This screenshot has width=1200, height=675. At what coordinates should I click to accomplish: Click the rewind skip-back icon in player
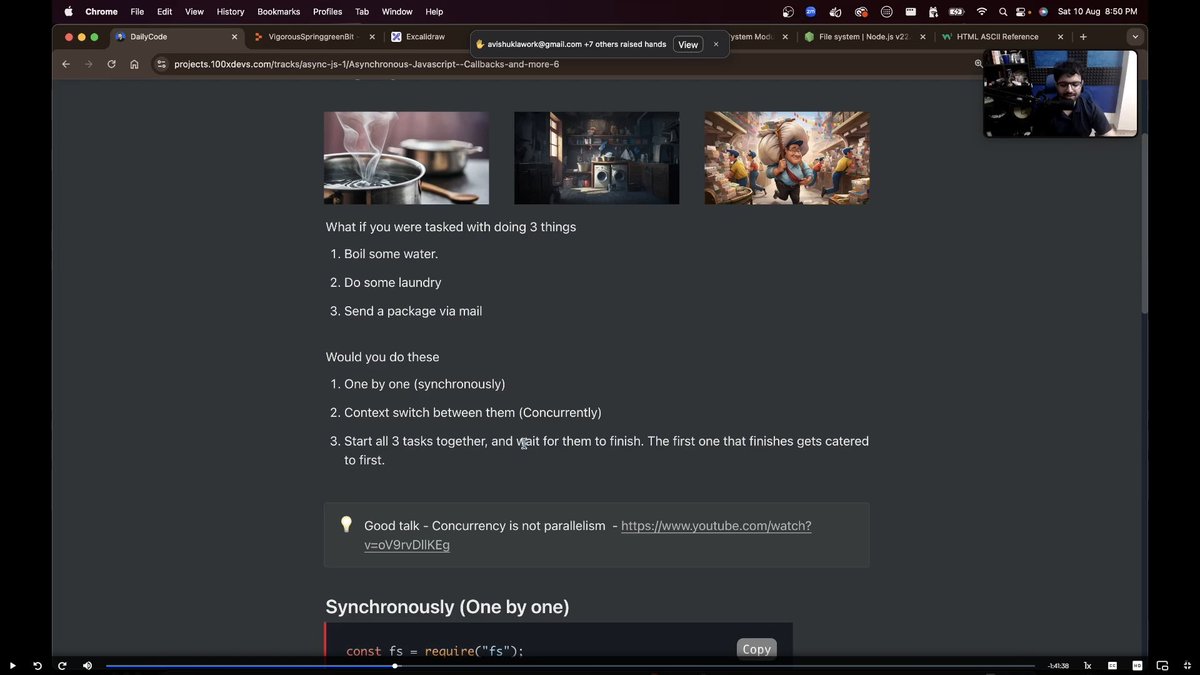tap(37, 666)
